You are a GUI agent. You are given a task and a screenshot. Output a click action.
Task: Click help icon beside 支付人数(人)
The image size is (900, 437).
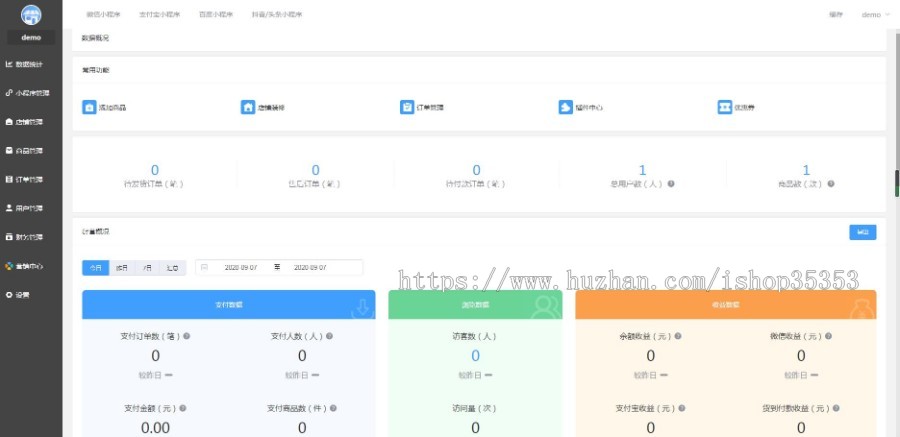[x=329, y=337]
